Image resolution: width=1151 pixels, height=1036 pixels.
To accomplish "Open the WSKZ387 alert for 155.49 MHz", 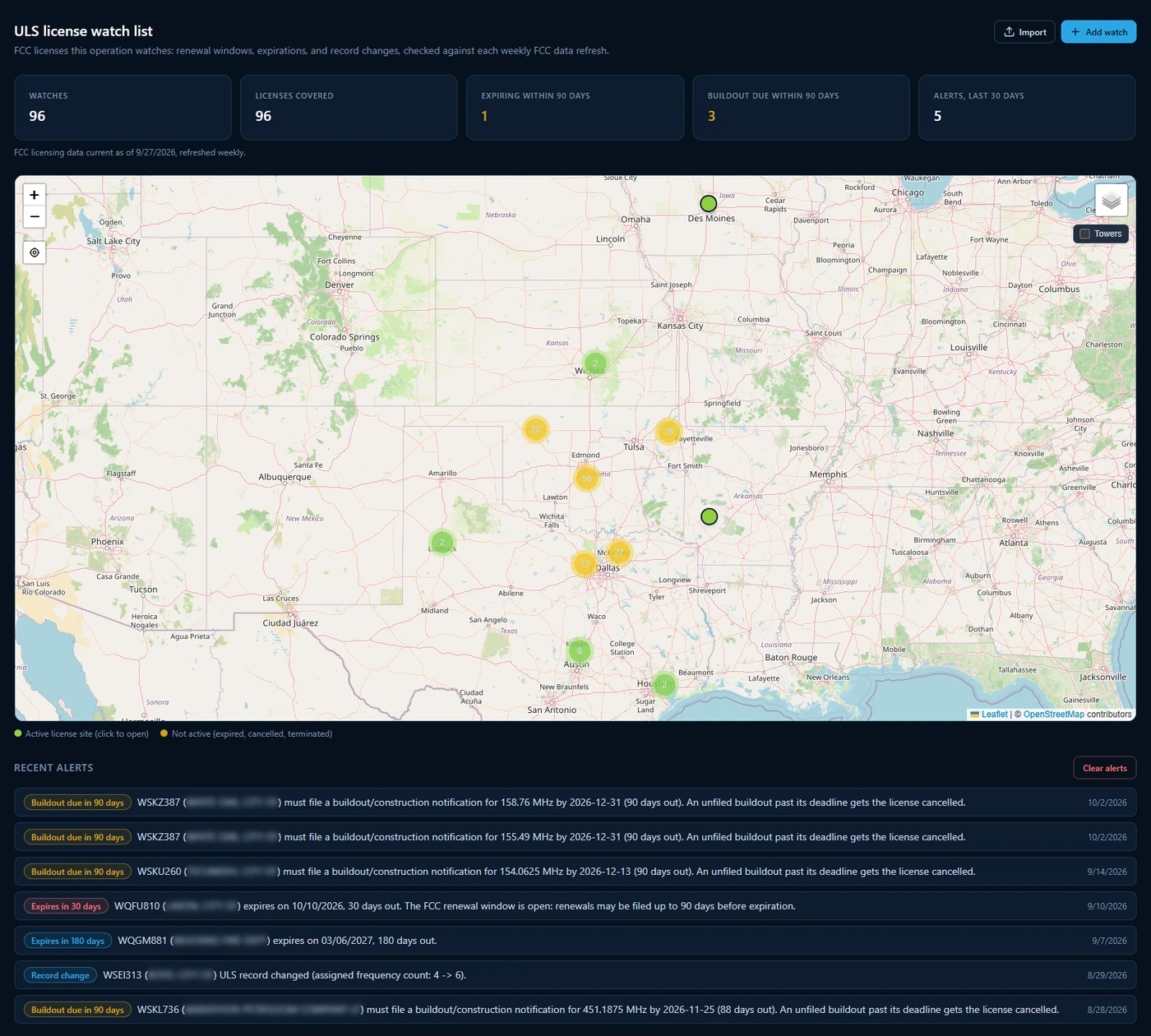I will click(575, 837).
